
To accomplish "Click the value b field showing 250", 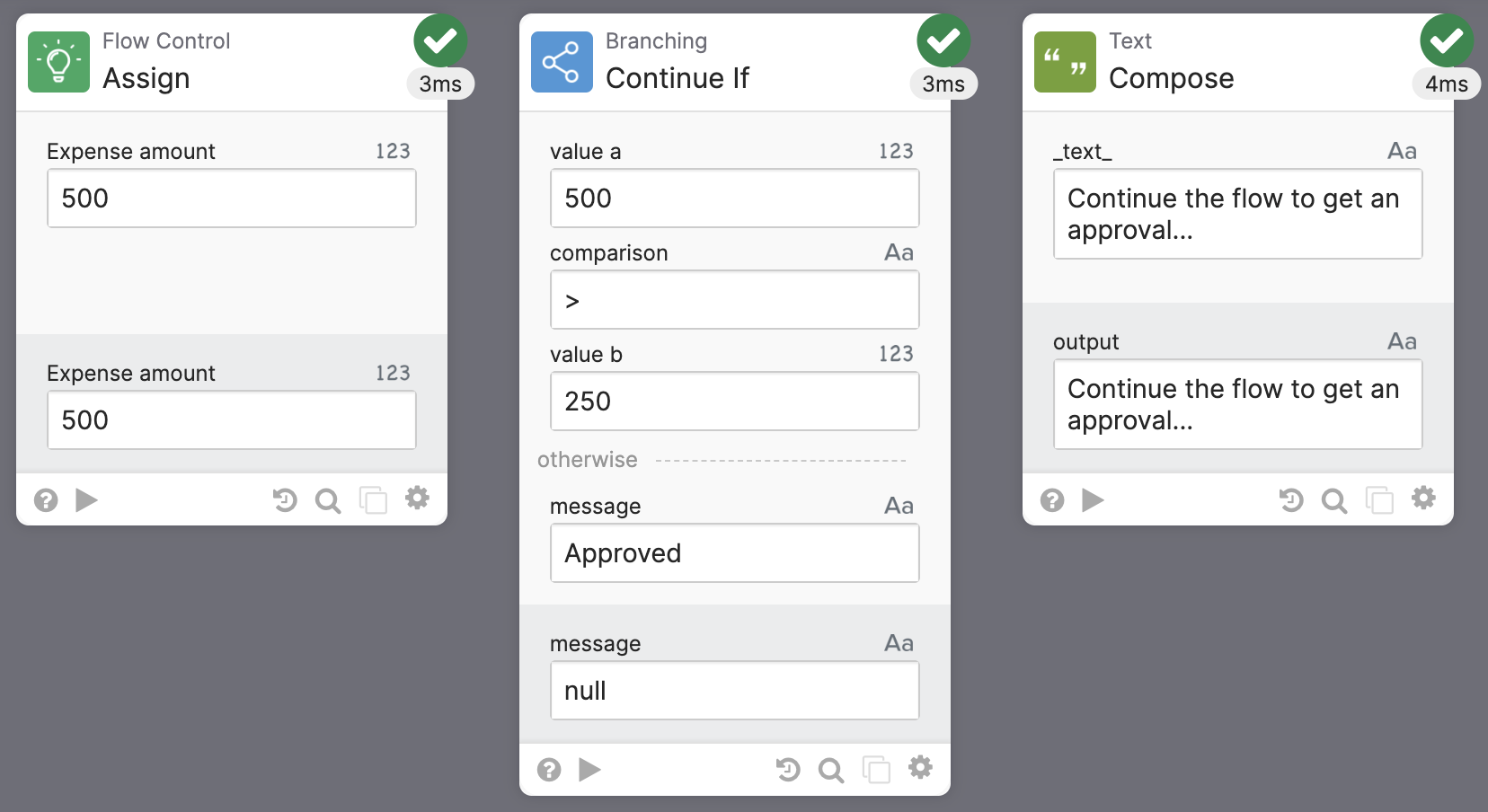I will (735, 402).
